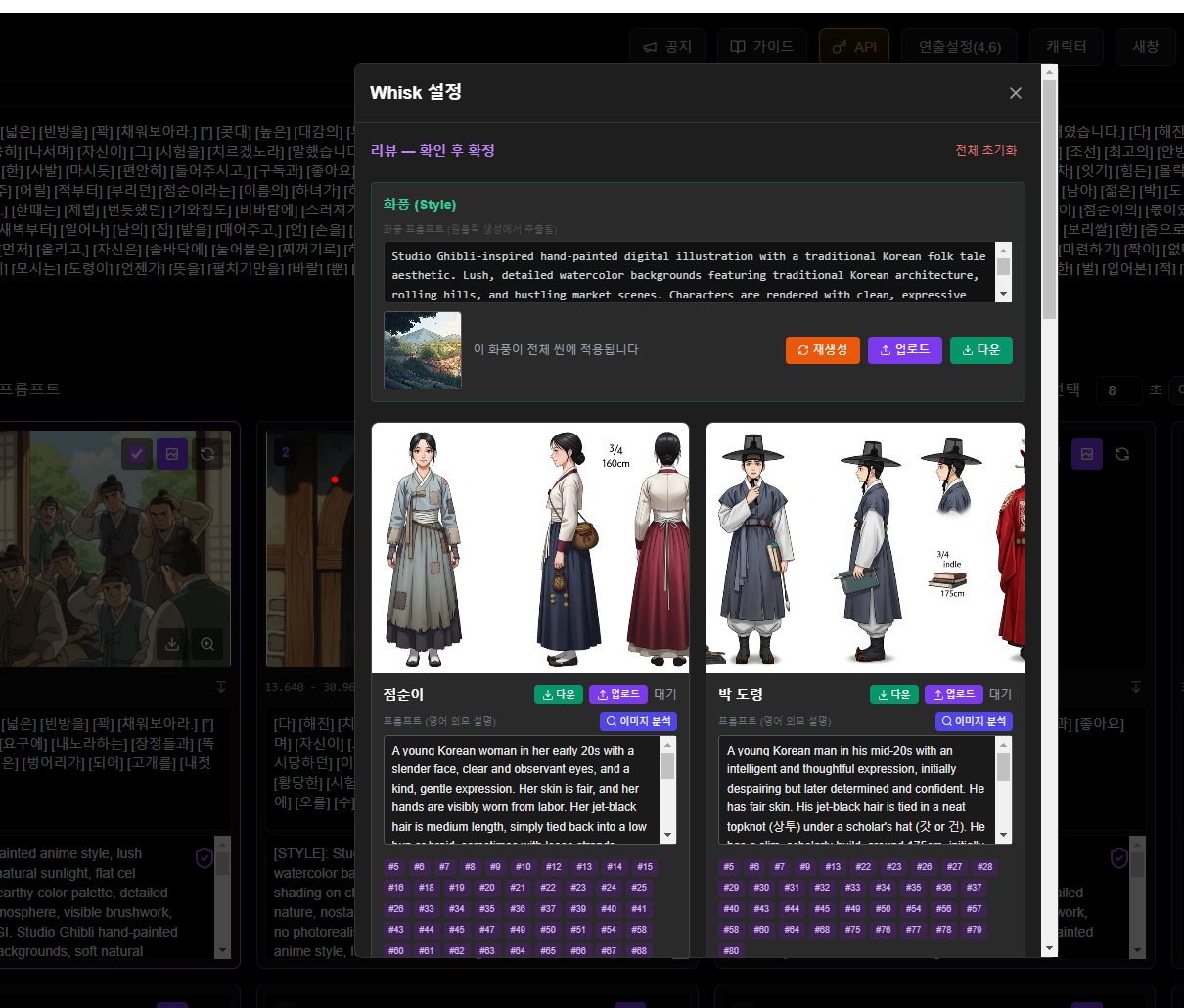Run 이미지 분석 for 점순이
Image resolution: width=1184 pixels, height=1008 pixels.
(x=638, y=721)
